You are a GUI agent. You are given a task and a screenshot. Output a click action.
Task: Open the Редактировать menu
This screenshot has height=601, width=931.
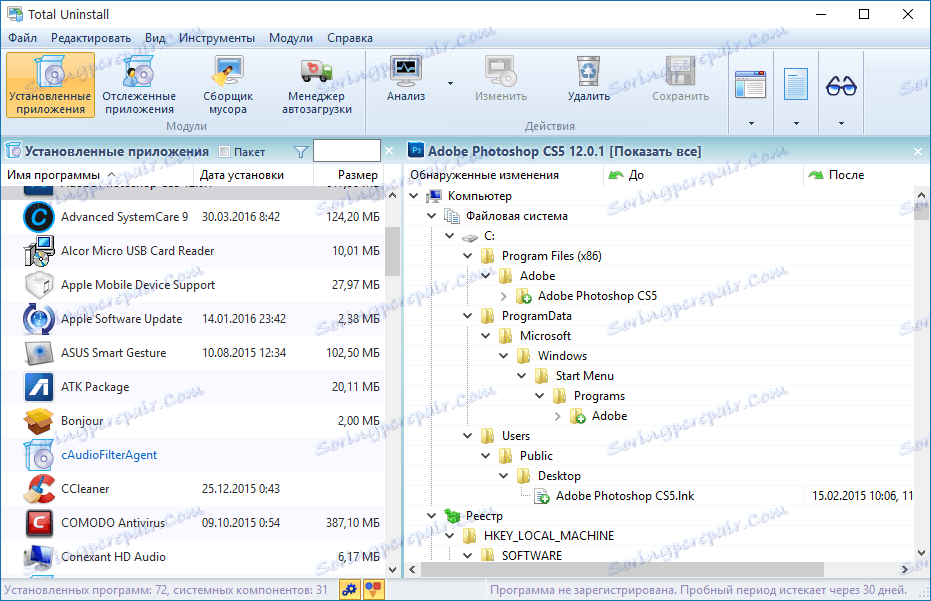tap(91, 38)
